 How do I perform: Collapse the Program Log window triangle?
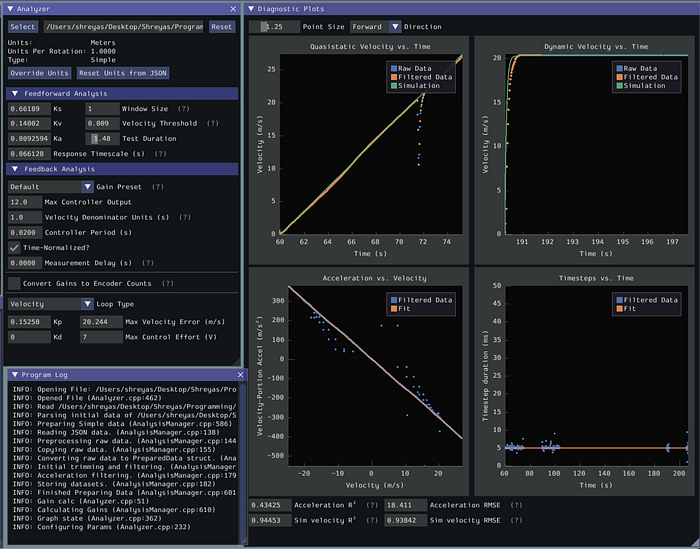15,374
